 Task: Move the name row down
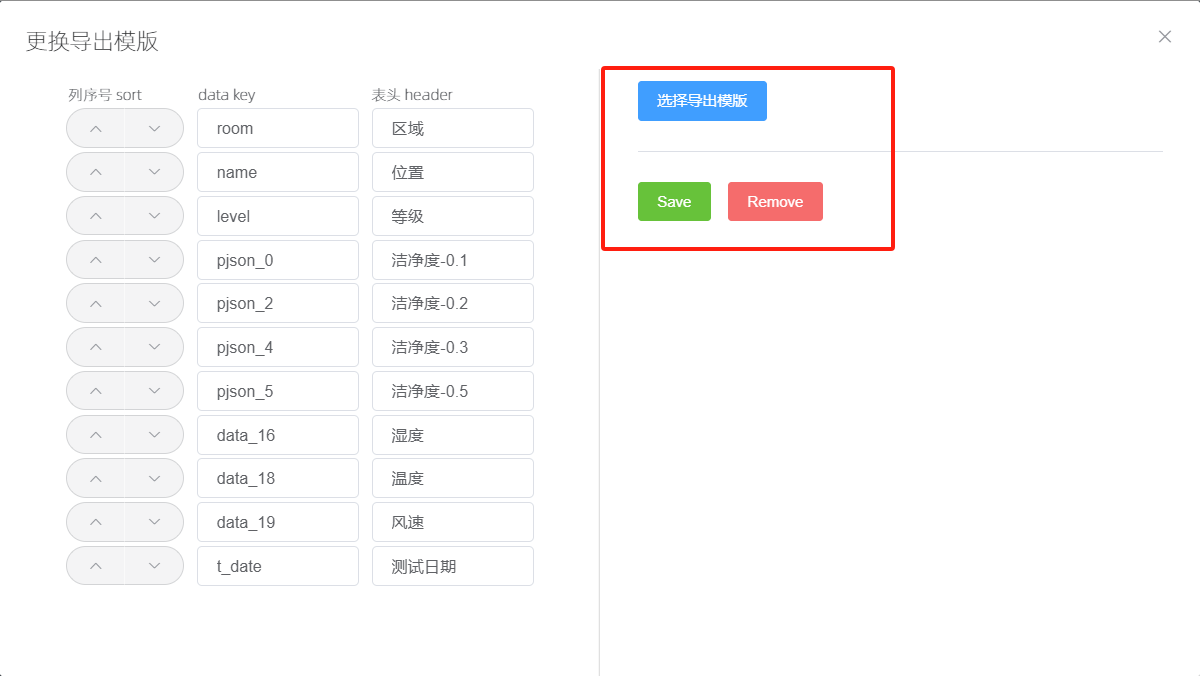coord(154,172)
